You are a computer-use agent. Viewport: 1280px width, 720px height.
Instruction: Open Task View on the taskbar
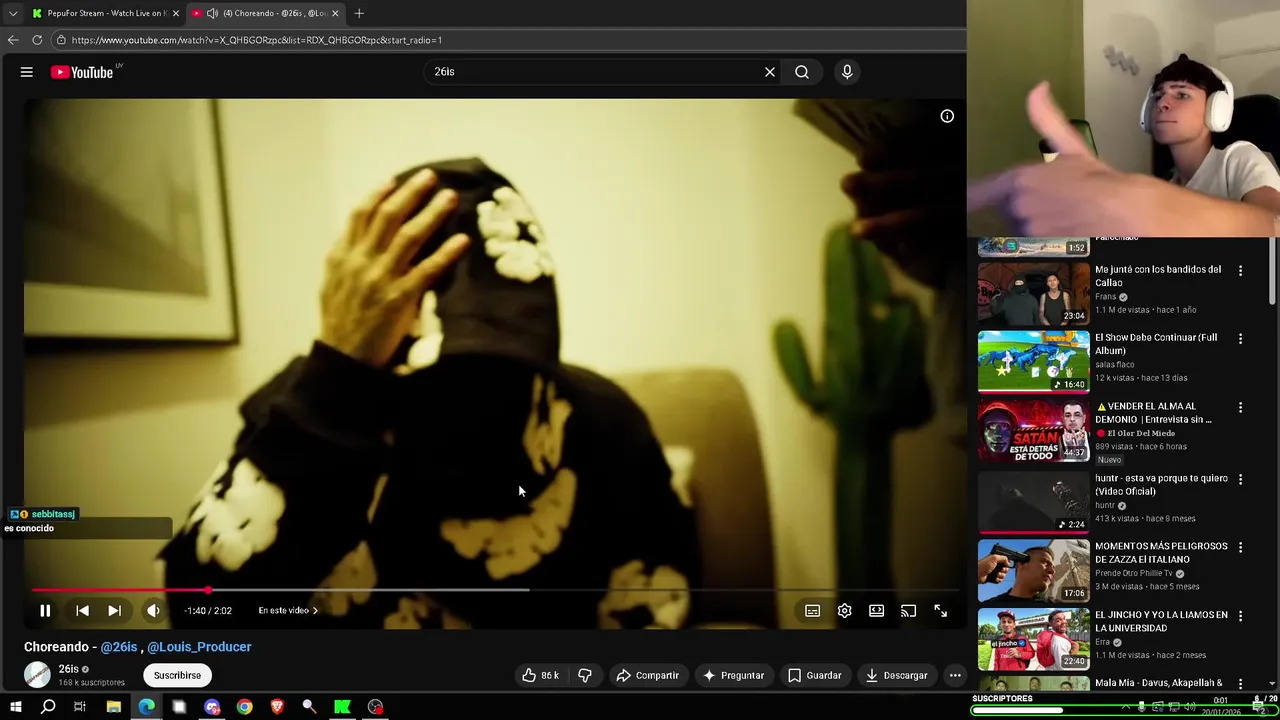pyautogui.click(x=80, y=707)
